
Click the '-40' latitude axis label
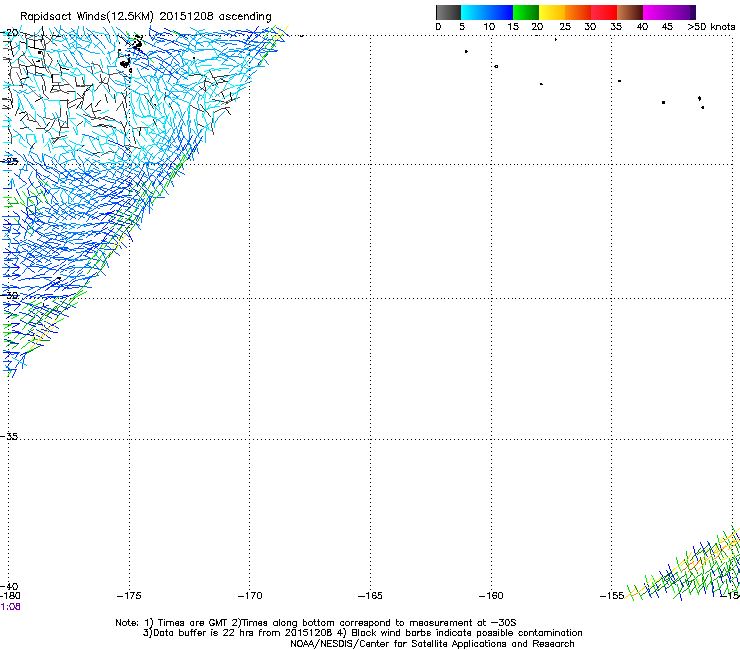tap(9, 587)
